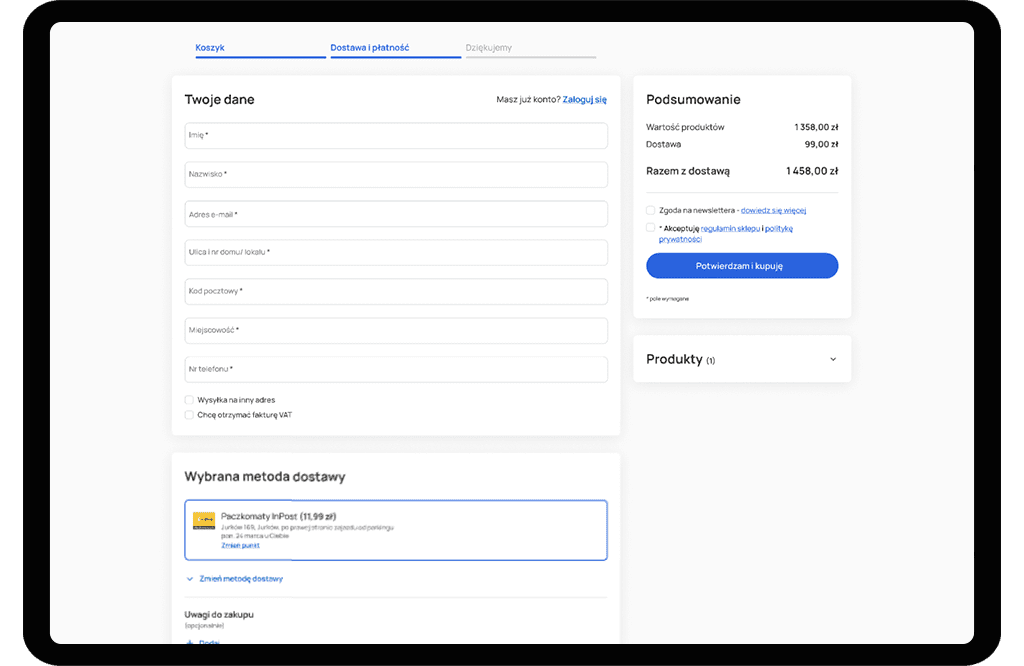Click the Podsumowanie heading
The image size is (1024, 666).
(x=693, y=99)
